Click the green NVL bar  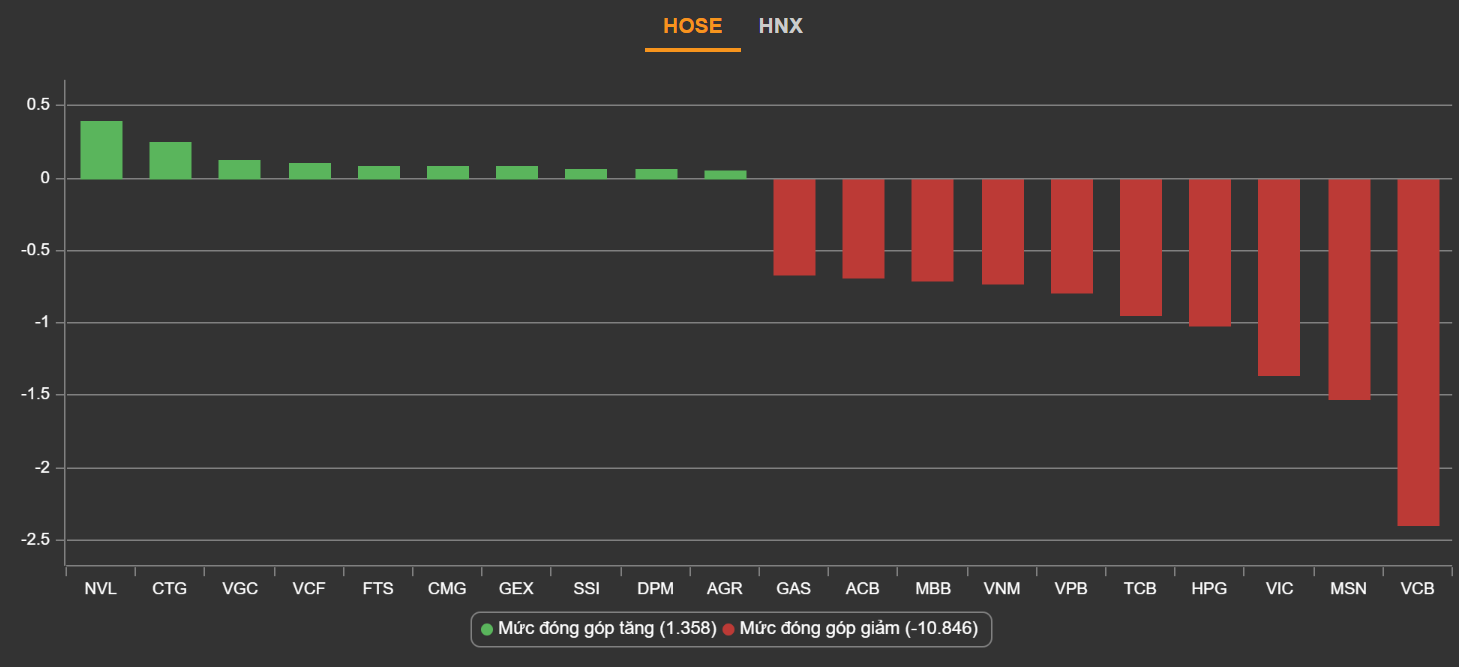[101, 150]
